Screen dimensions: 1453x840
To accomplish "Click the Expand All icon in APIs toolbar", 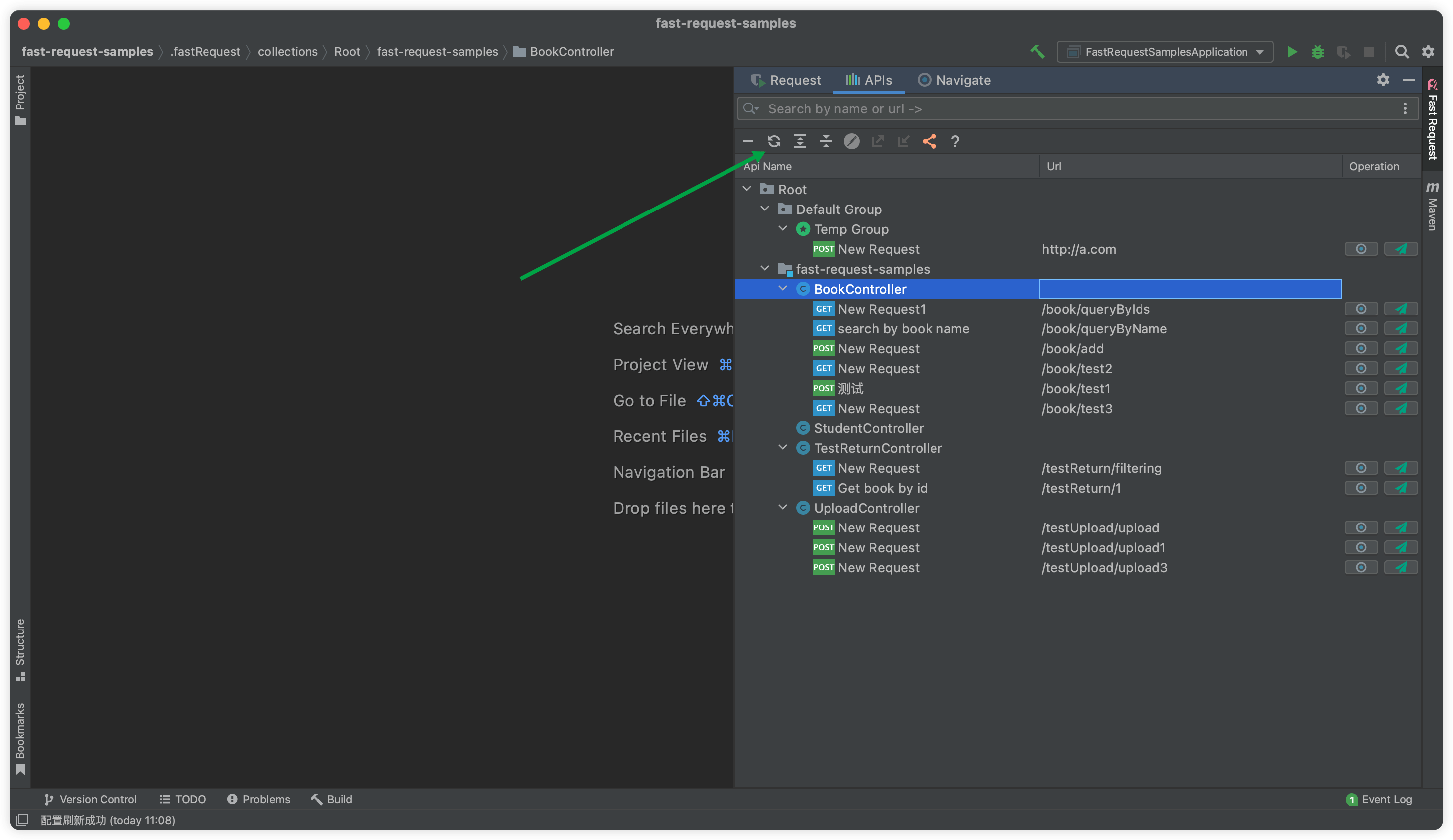I will [x=800, y=141].
